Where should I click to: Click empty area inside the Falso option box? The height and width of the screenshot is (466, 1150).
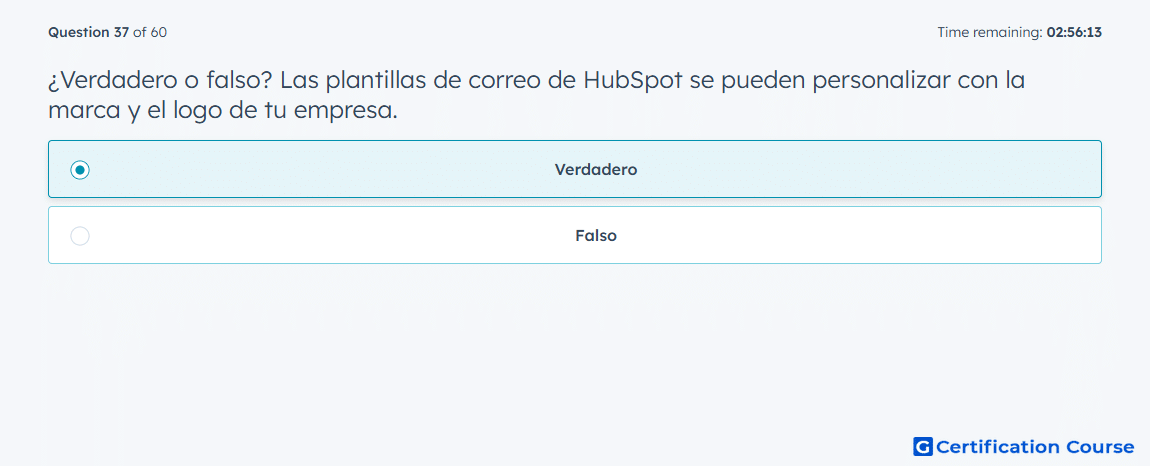[843, 236]
